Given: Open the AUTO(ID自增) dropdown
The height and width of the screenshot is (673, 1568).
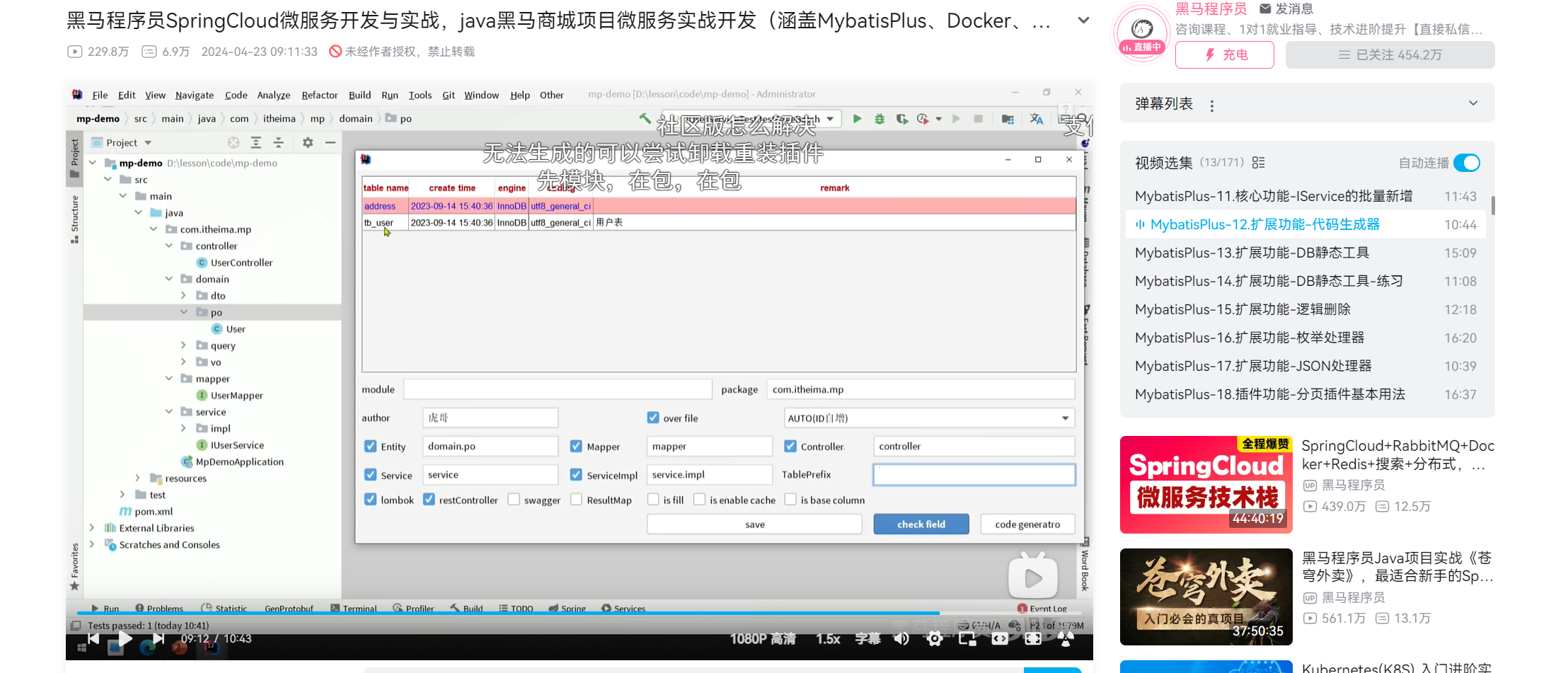Looking at the screenshot, I should [929, 418].
